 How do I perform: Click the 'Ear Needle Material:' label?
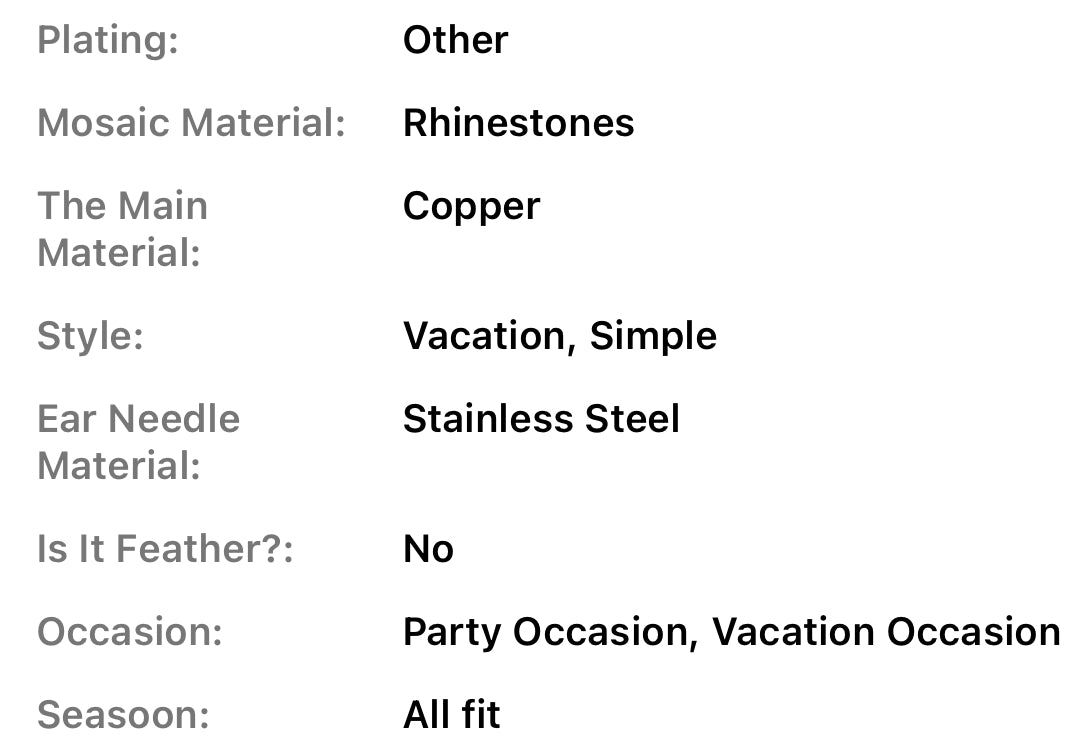point(138,442)
